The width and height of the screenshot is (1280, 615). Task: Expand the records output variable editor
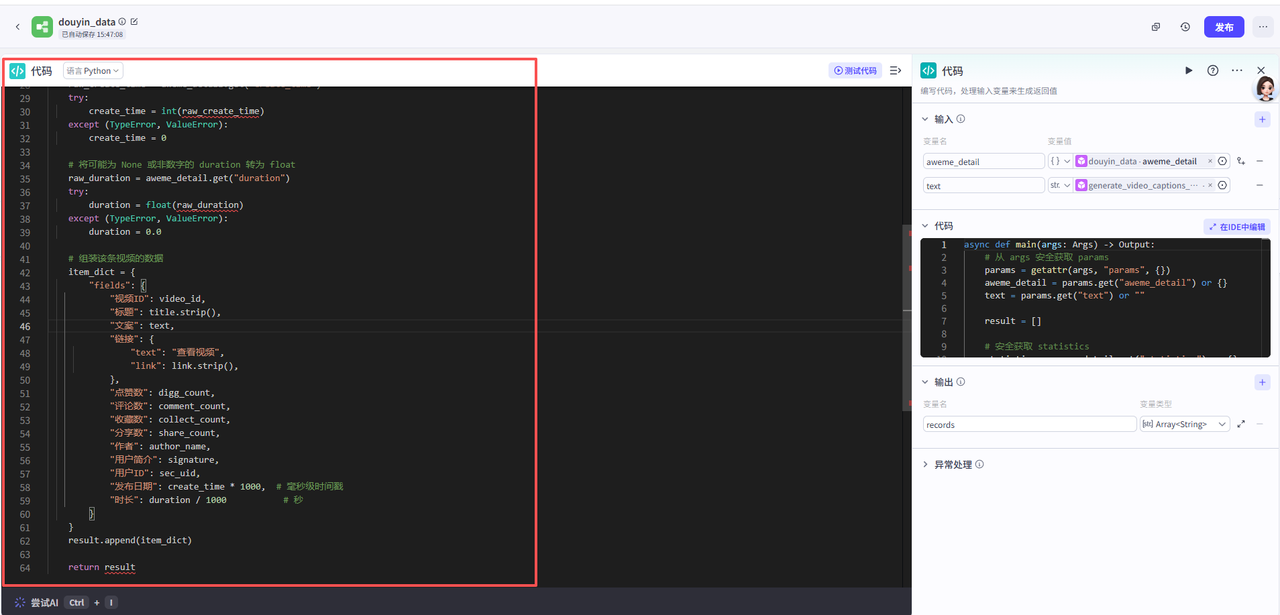pyautogui.click(x=1241, y=424)
